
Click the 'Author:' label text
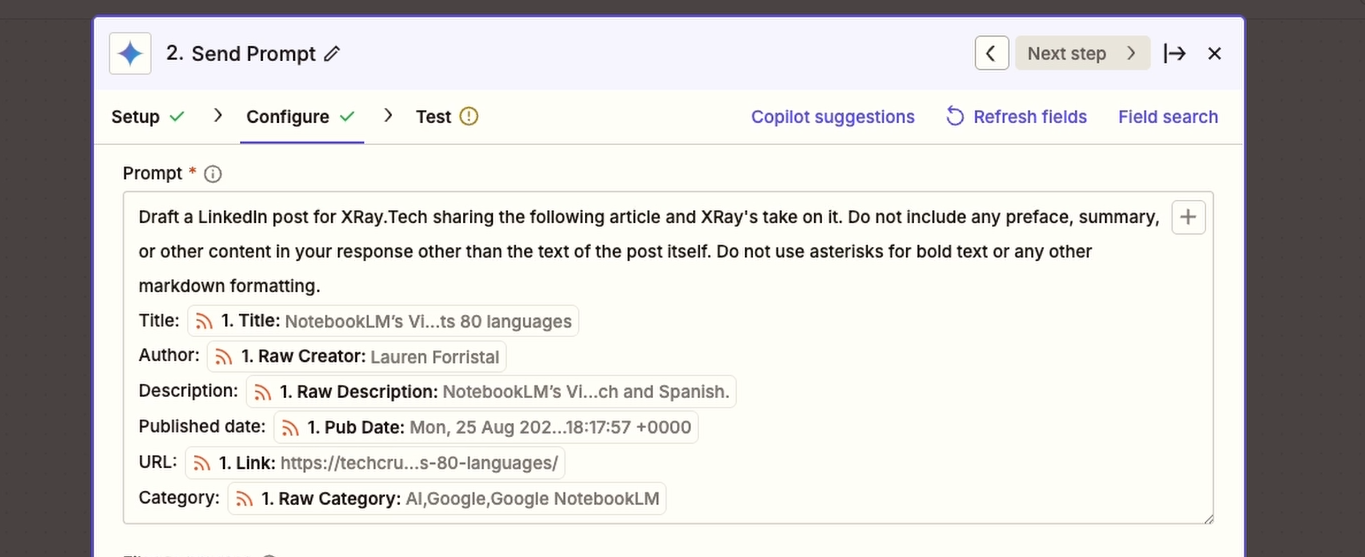pos(169,355)
